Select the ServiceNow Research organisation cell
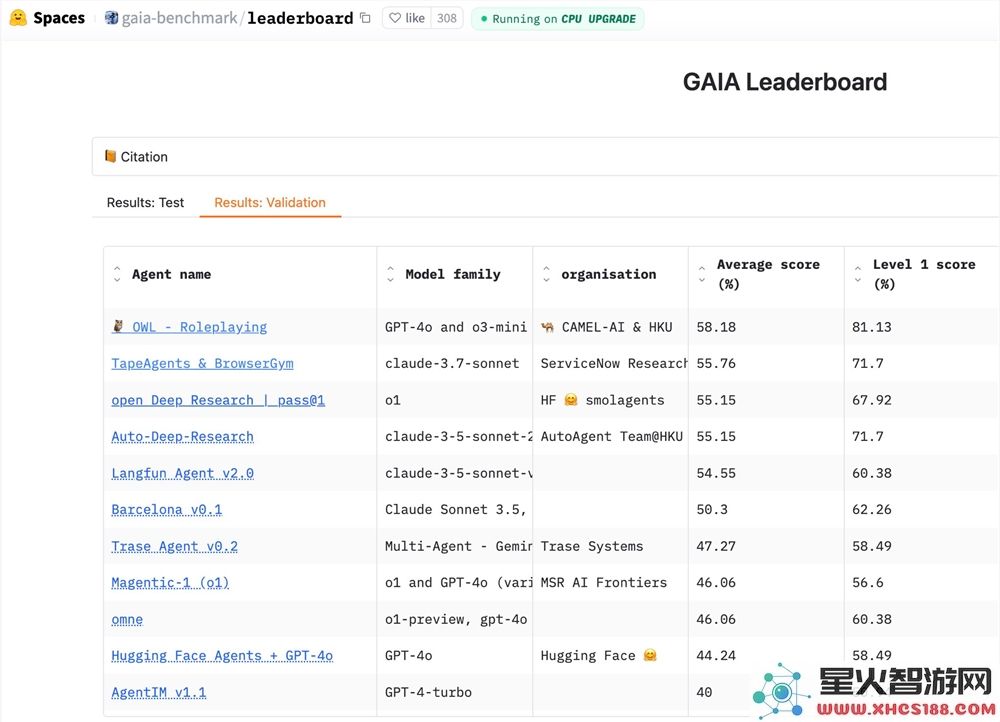 click(x=611, y=363)
